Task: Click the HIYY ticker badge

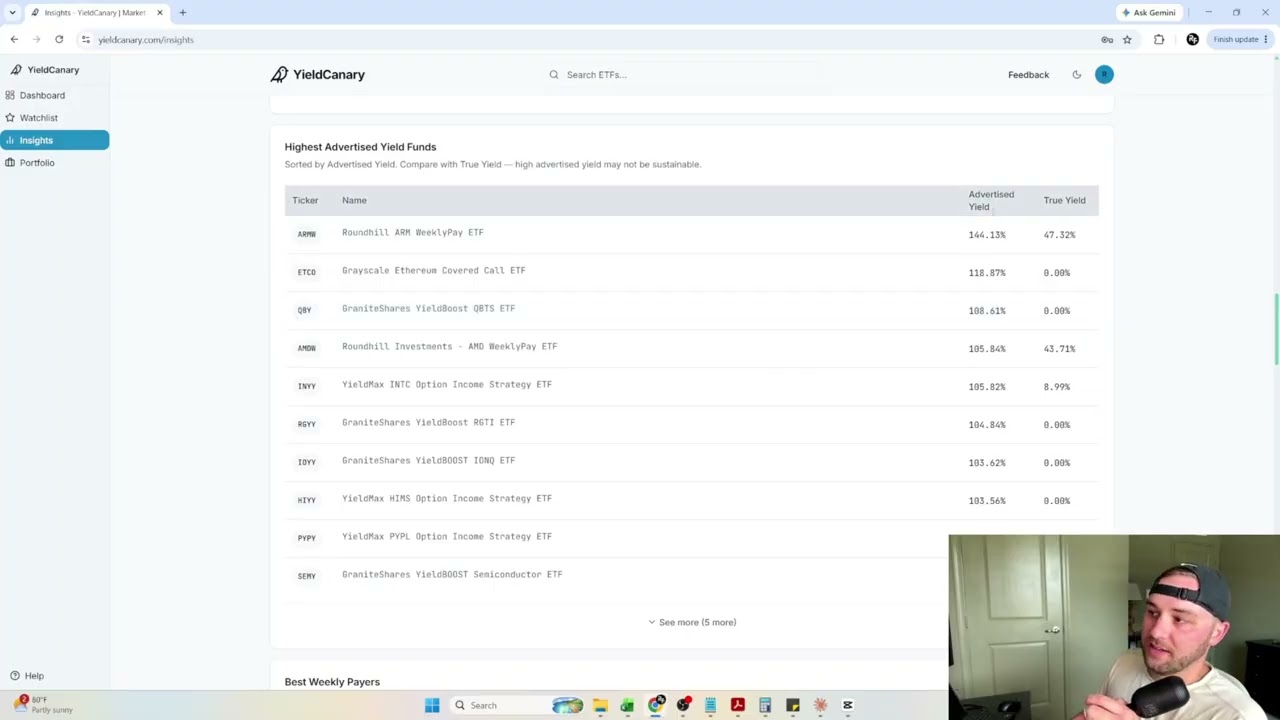Action: [306, 500]
